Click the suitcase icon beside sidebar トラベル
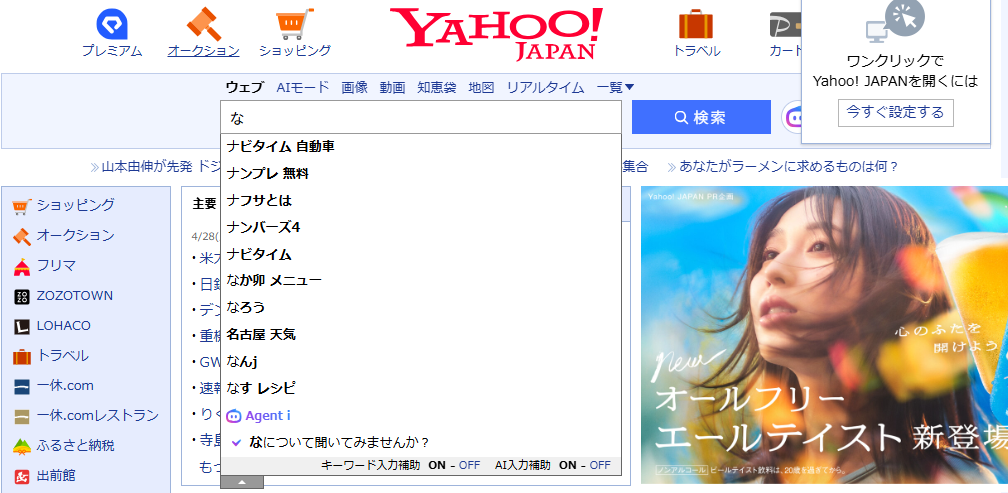The image size is (1008, 493). pyautogui.click(x=22, y=356)
